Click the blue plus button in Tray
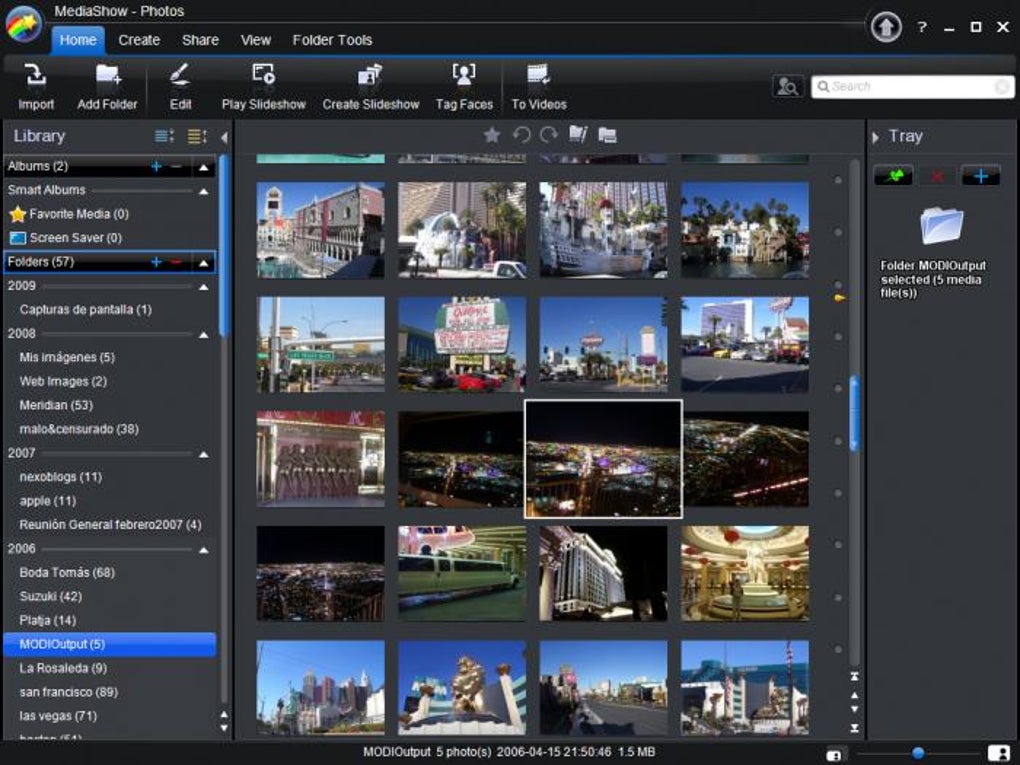Screen dimensions: 1020x765 [980, 177]
